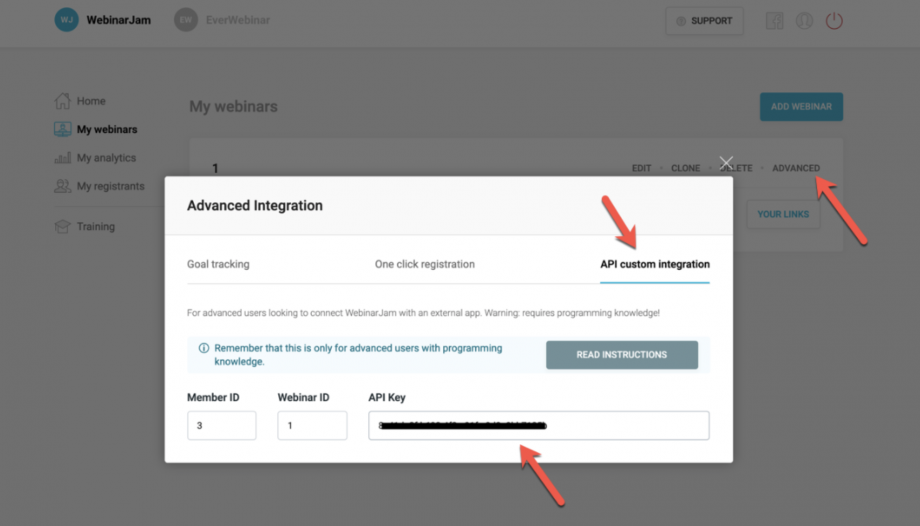The image size is (920, 526).
Task: Switch to the Goal tracking tab
Action: point(218,264)
